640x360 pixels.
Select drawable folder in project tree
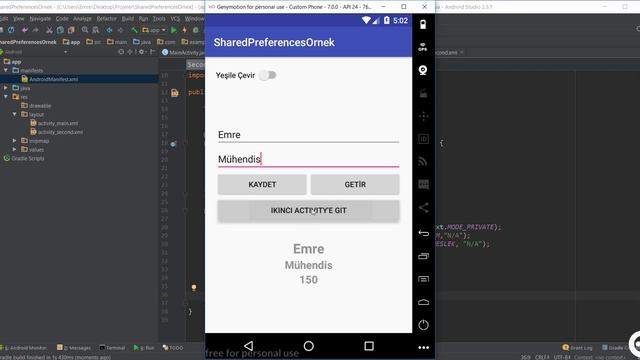[40, 106]
